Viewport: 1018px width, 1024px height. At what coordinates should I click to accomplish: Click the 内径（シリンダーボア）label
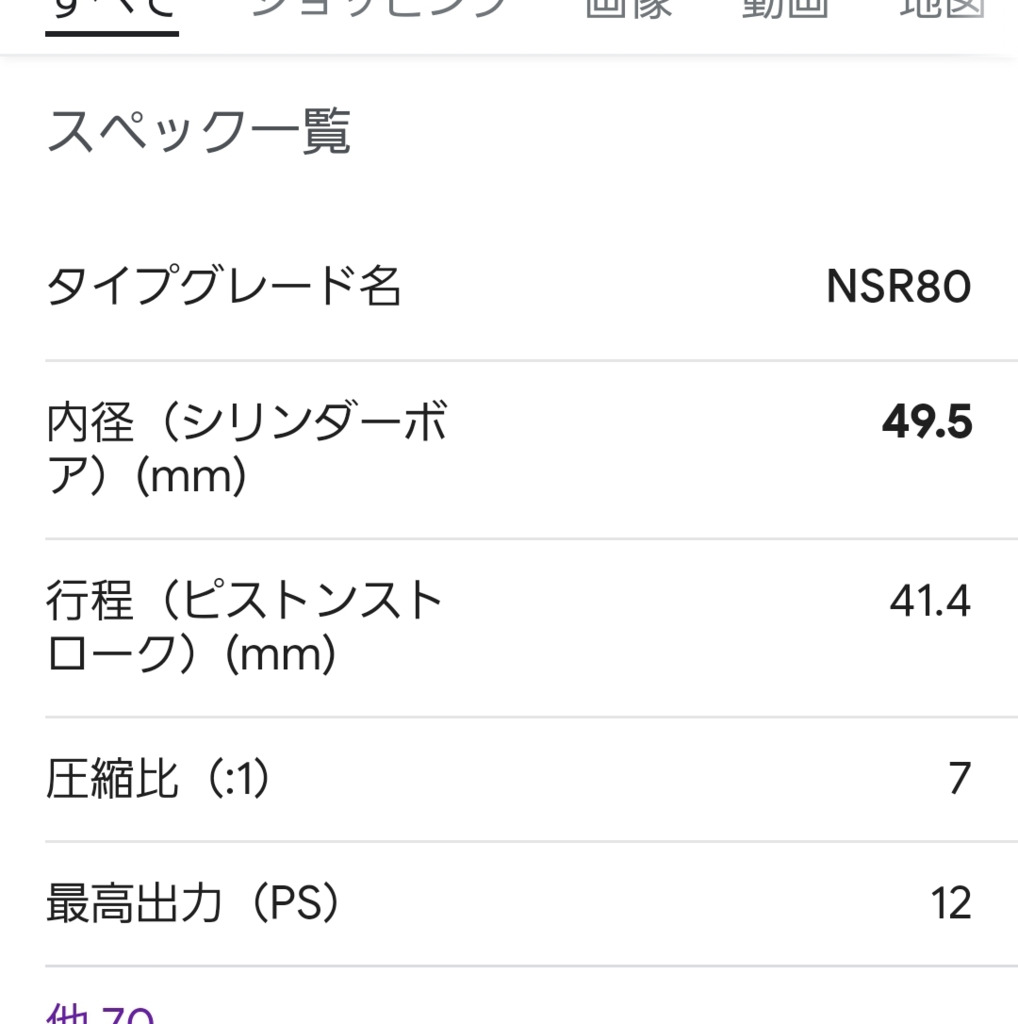246,450
